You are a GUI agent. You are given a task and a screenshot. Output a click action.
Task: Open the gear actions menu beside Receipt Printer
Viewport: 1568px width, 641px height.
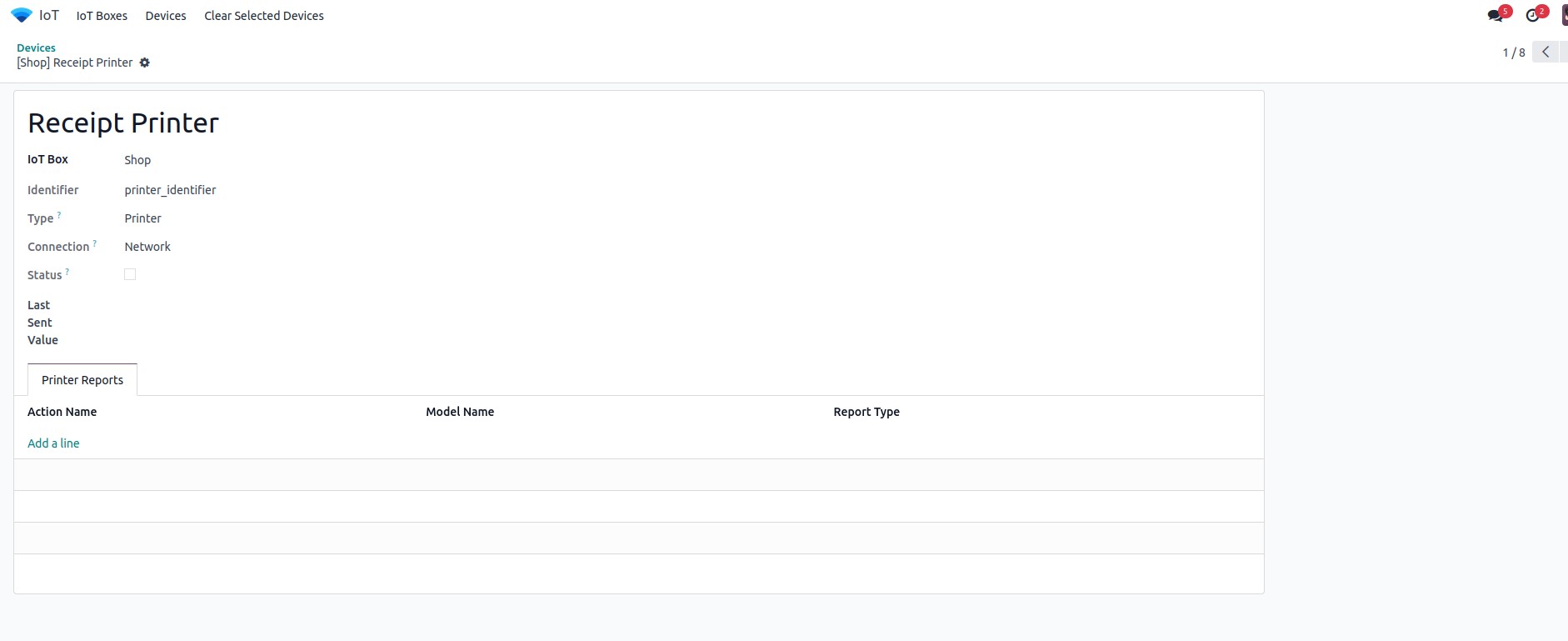pyautogui.click(x=145, y=63)
